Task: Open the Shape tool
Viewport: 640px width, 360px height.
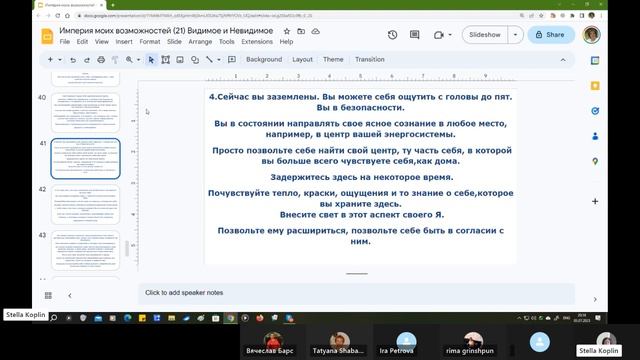Action: tap(195, 60)
